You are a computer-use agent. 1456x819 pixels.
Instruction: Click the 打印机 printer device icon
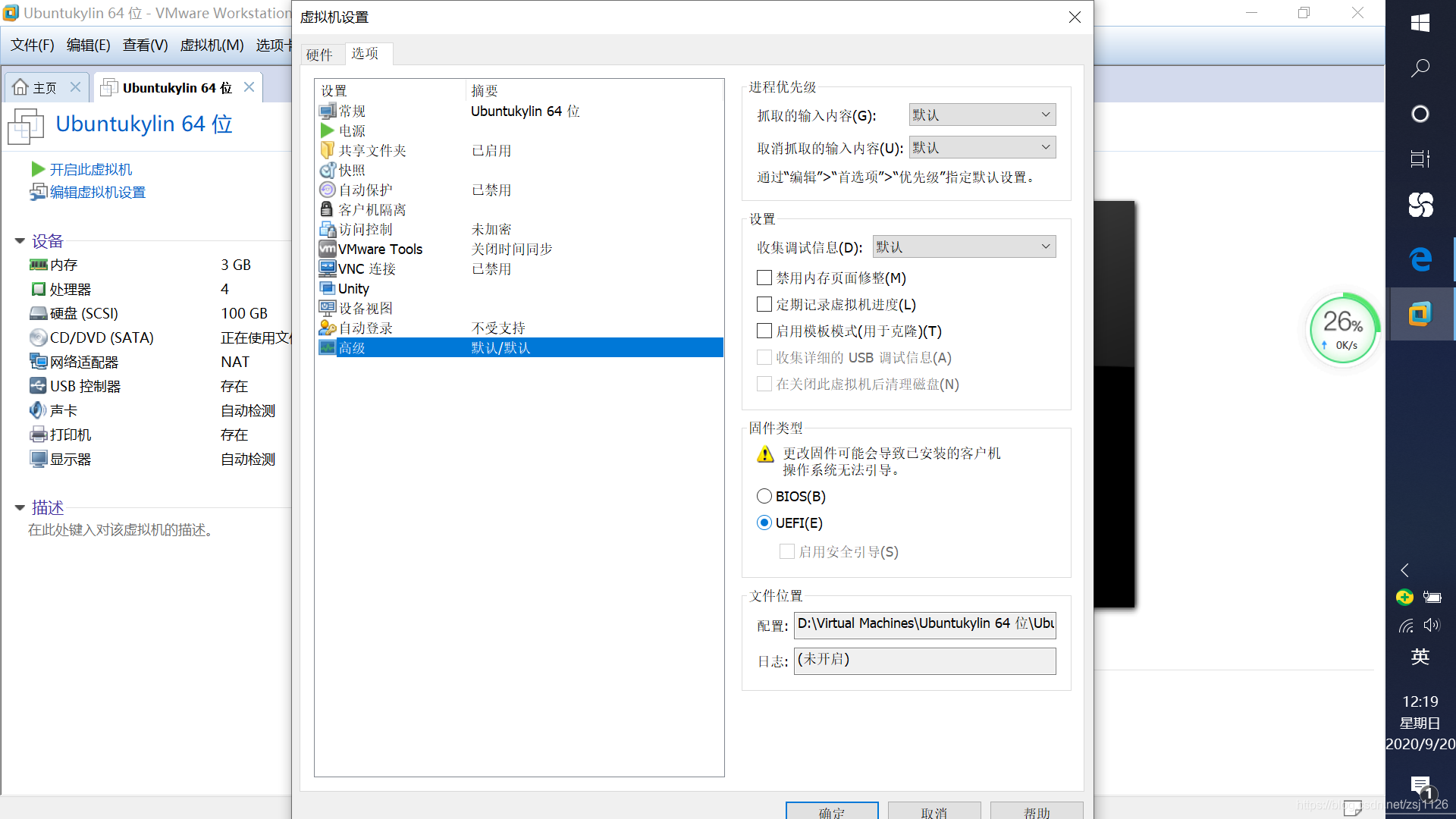coord(38,435)
